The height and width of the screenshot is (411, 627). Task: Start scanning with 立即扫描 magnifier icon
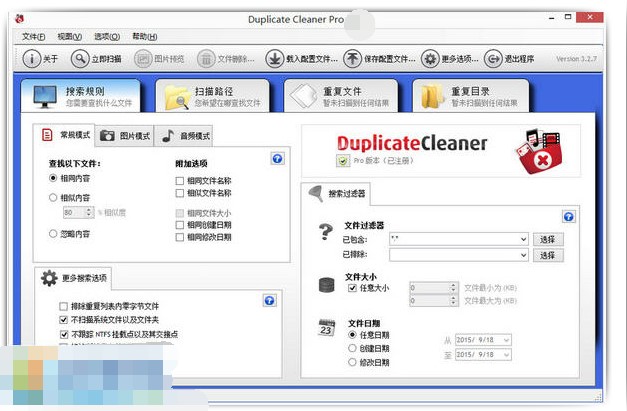tap(80, 59)
